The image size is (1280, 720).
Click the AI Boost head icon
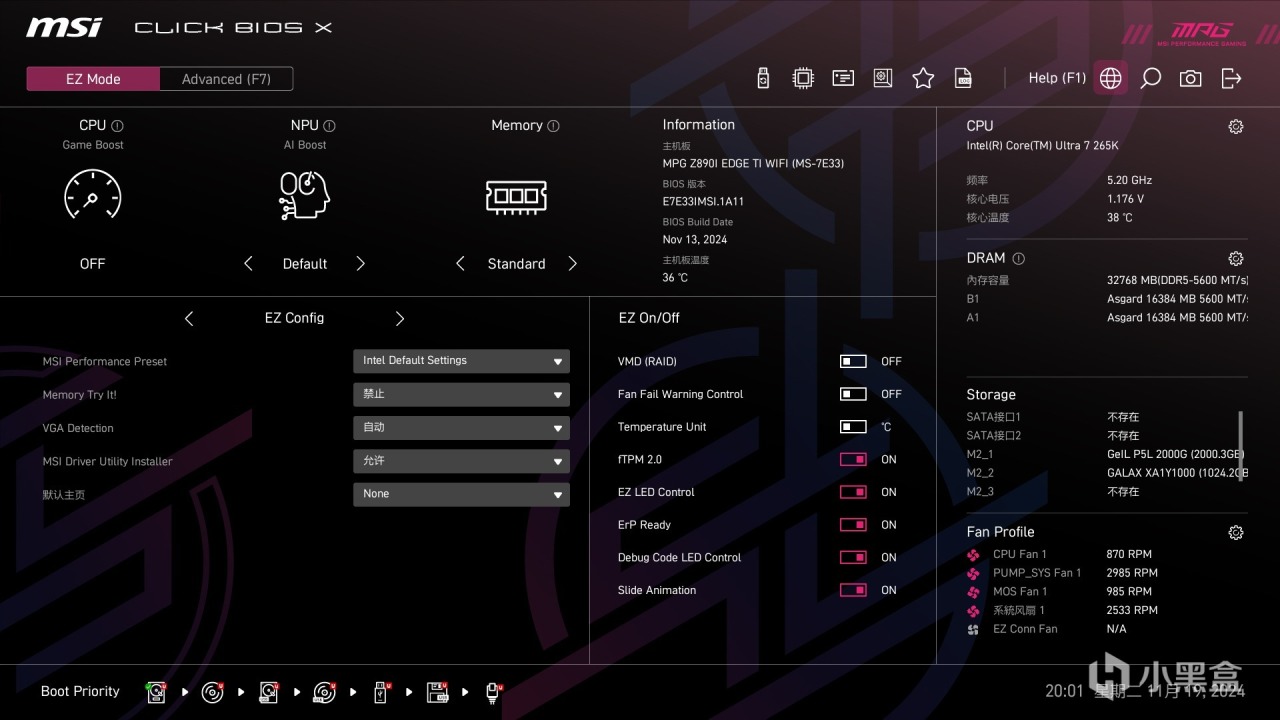coord(304,194)
